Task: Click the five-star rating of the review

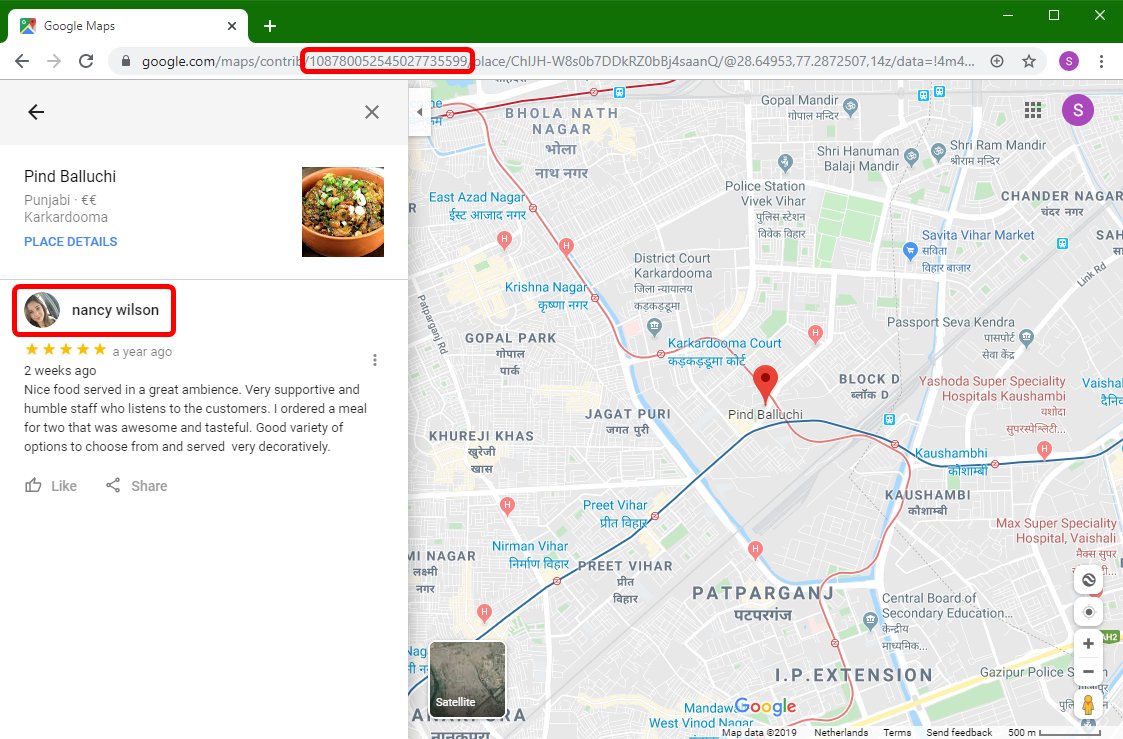Action: click(x=65, y=349)
